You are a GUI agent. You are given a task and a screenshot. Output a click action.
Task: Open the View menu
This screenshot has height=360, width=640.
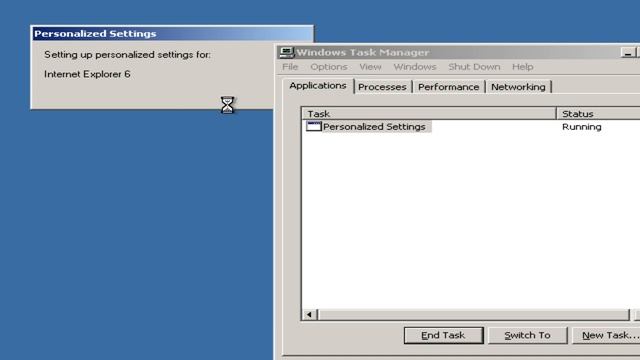pyautogui.click(x=370, y=67)
